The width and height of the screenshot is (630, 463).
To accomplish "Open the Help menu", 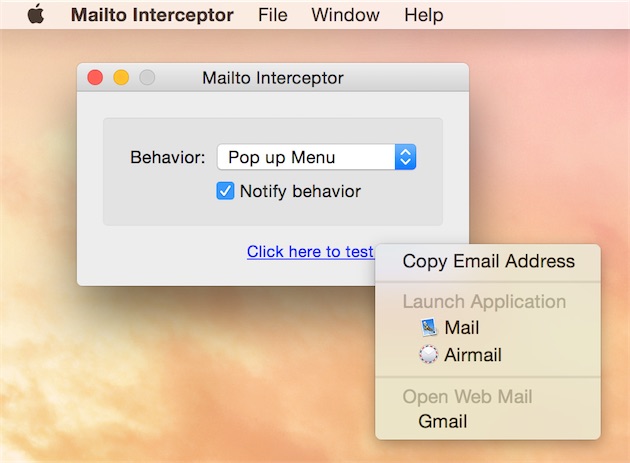I will pos(424,15).
